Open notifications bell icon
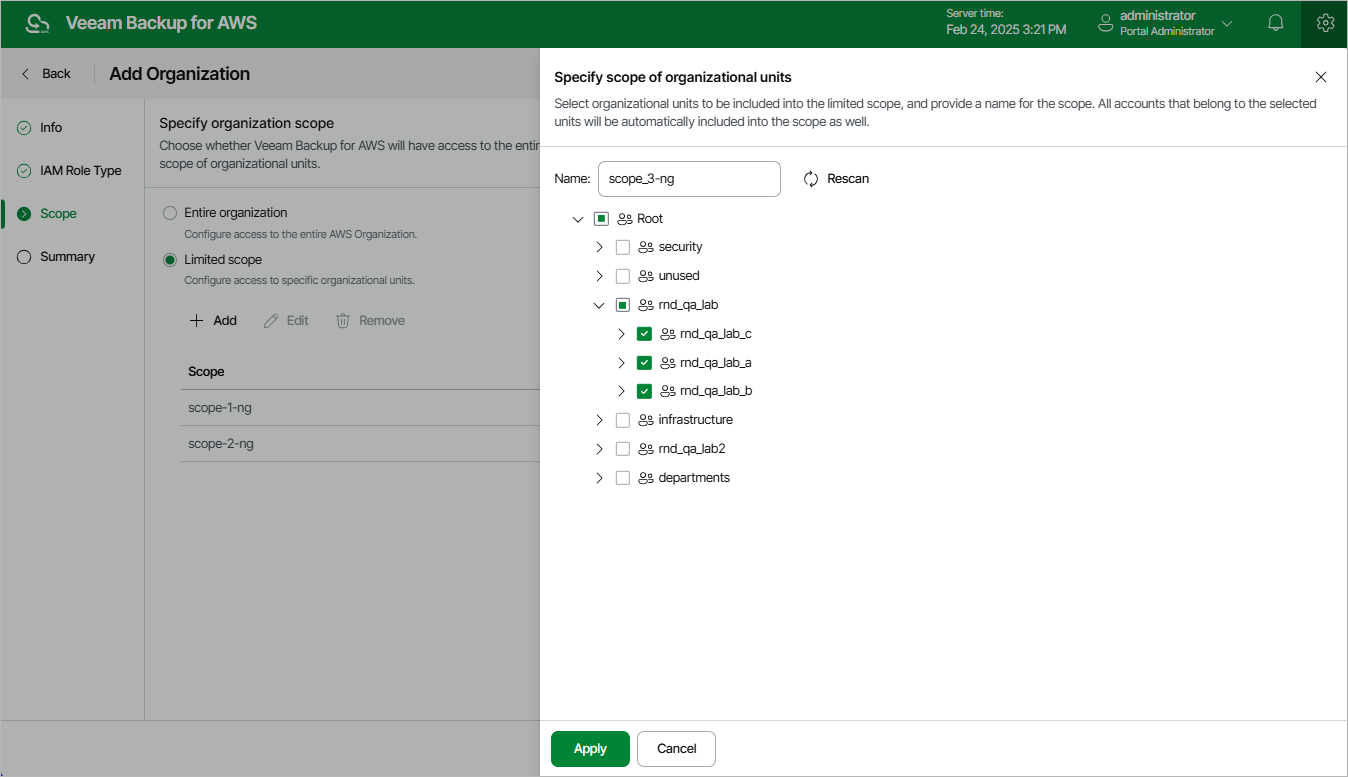Image resolution: width=1348 pixels, height=777 pixels. (1275, 22)
